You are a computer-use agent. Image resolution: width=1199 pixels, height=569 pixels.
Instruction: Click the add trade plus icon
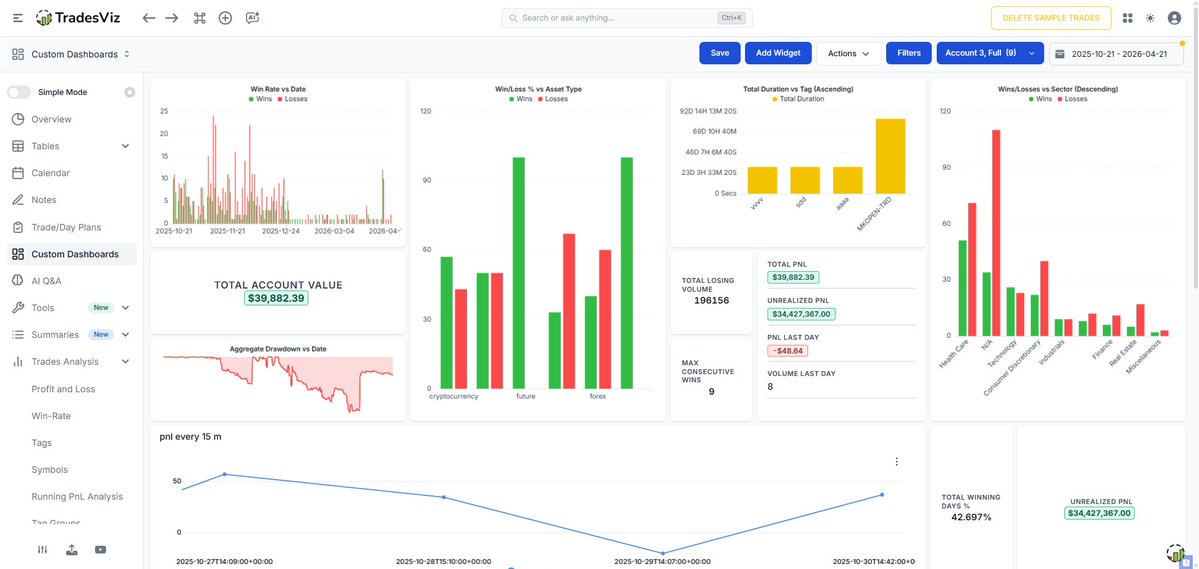(225, 18)
